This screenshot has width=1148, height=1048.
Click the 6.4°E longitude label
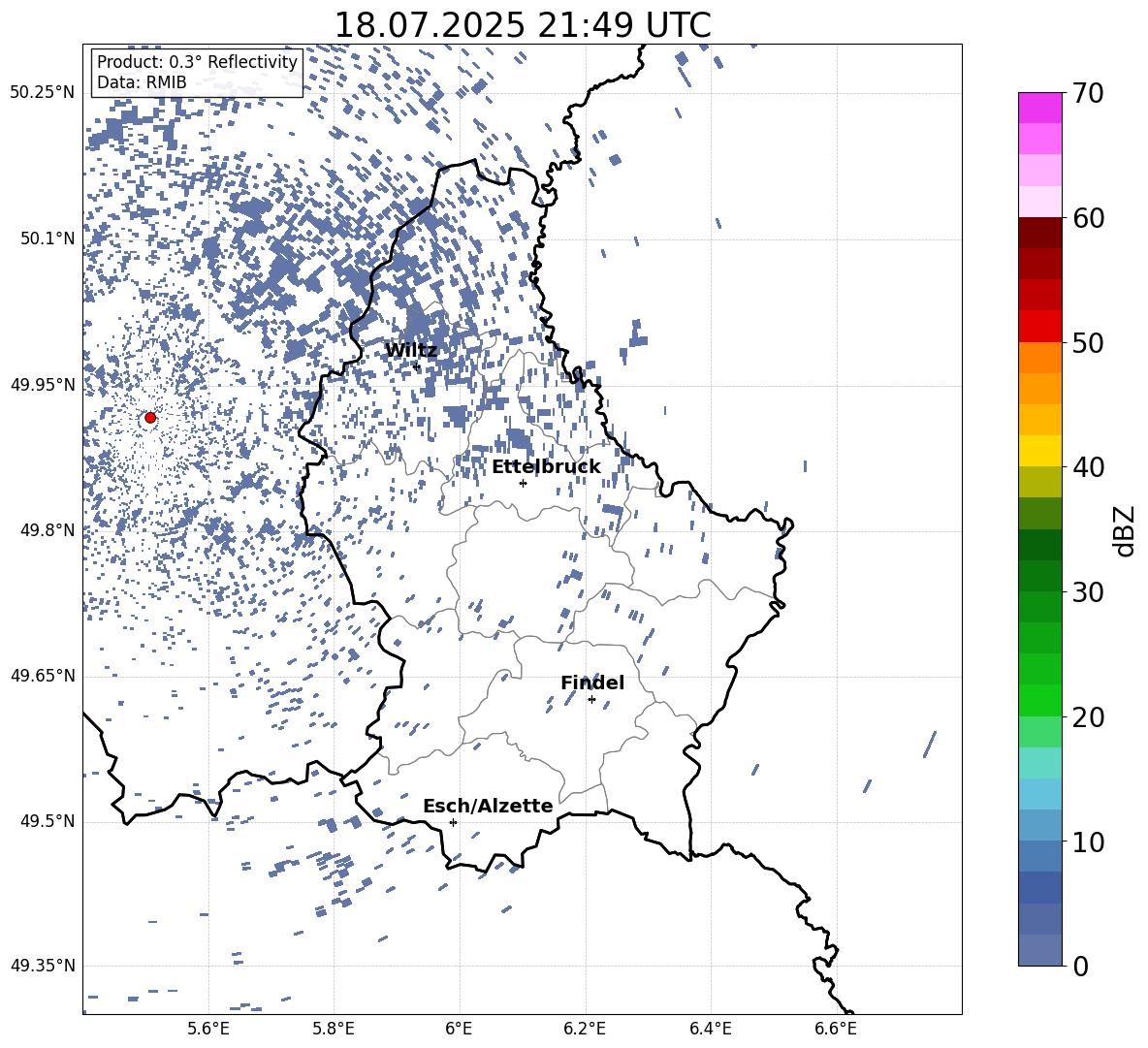pos(710,1029)
